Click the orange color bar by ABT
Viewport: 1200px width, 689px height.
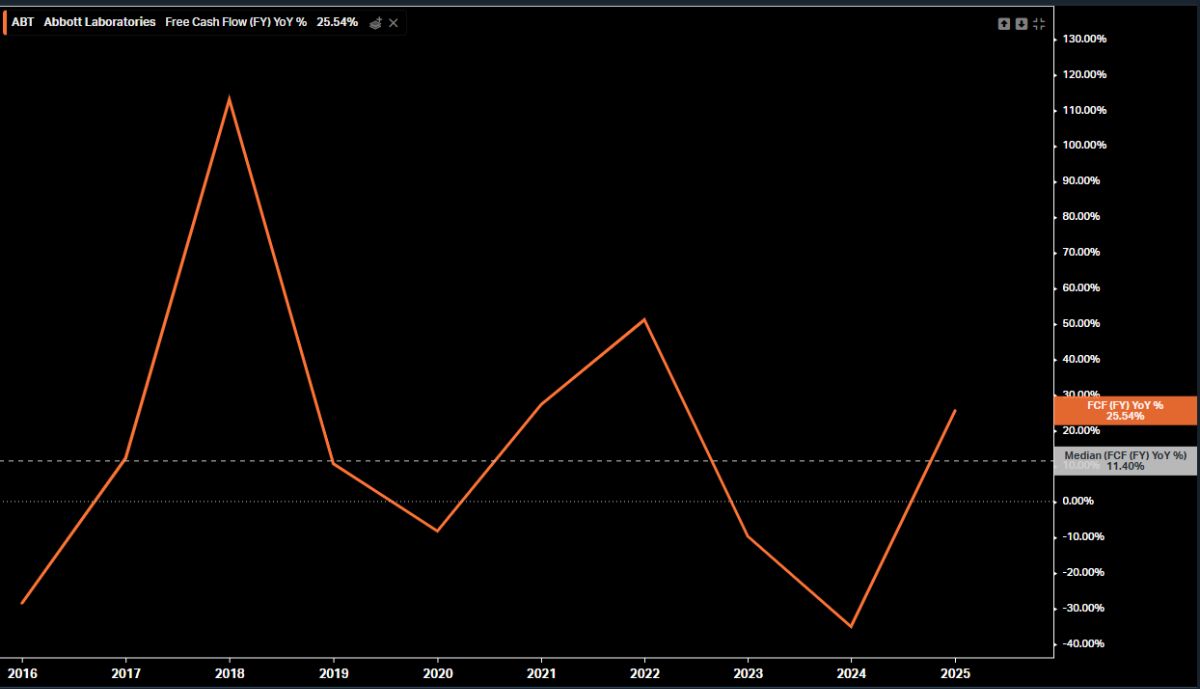(5, 22)
